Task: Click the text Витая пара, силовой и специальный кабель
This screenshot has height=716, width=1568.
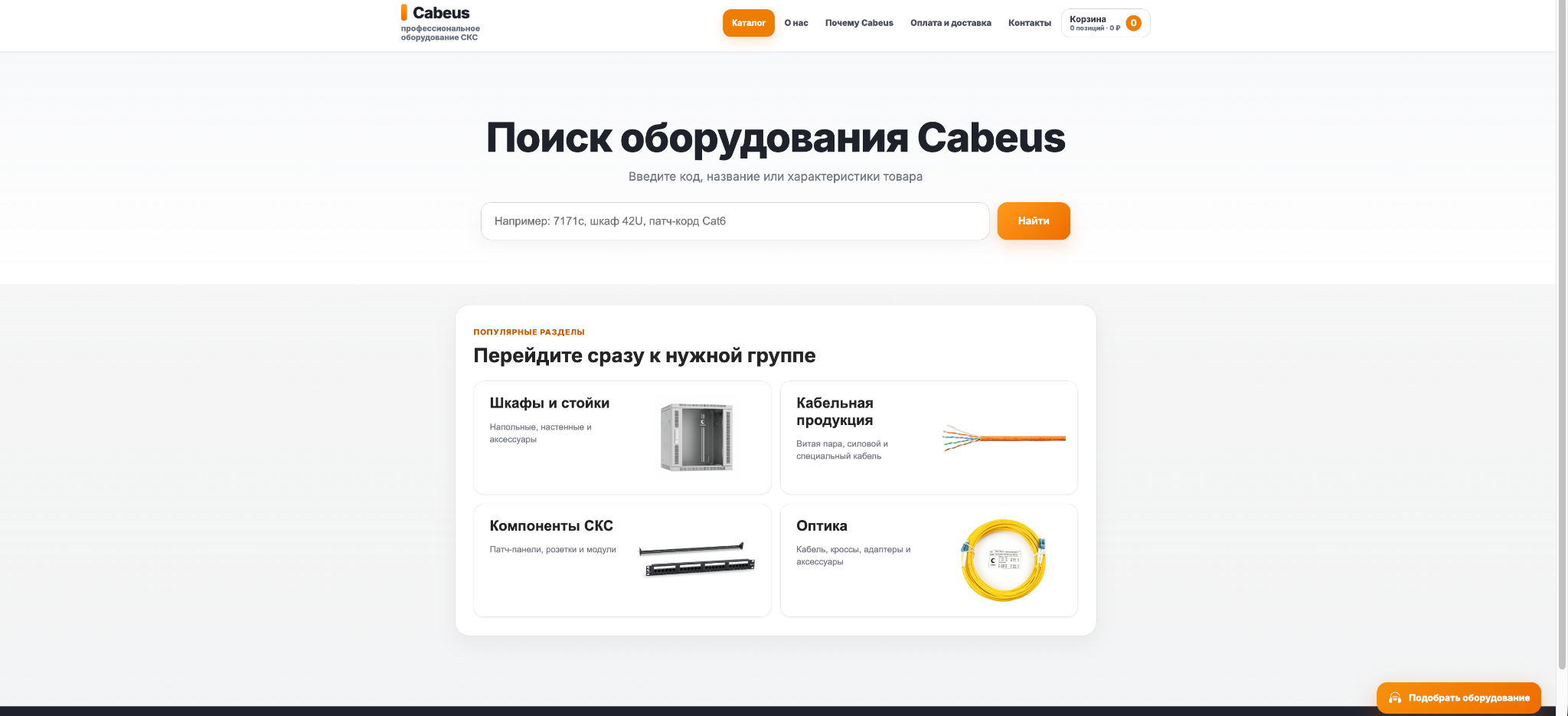Action: [x=842, y=450]
